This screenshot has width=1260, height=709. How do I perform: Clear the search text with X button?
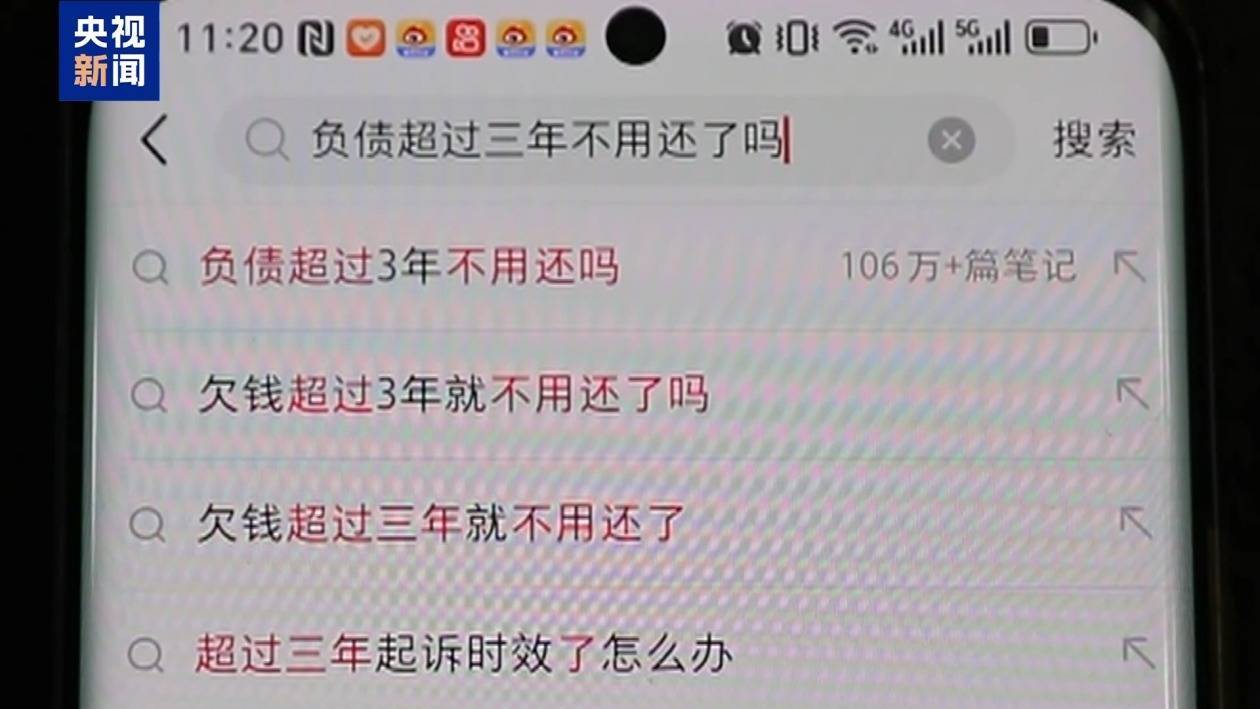click(951, 141)
